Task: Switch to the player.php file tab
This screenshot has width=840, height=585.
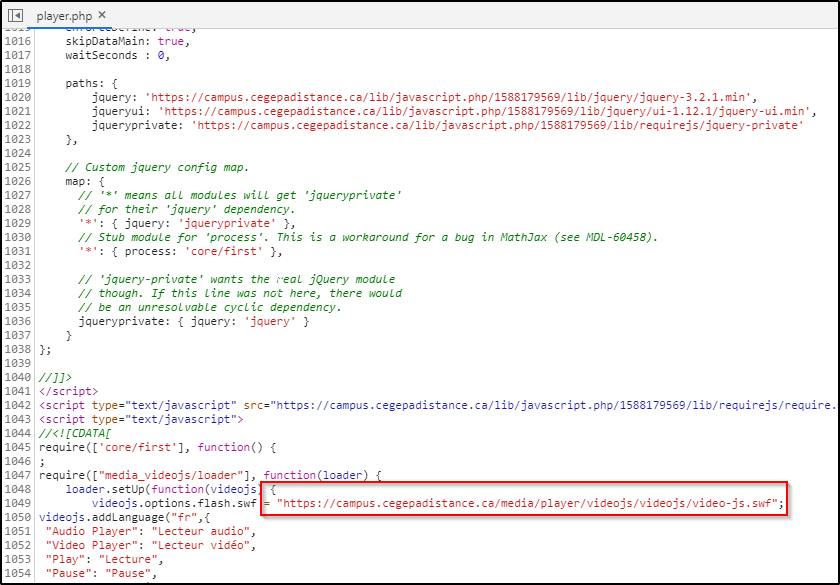Action: point(64,16)
